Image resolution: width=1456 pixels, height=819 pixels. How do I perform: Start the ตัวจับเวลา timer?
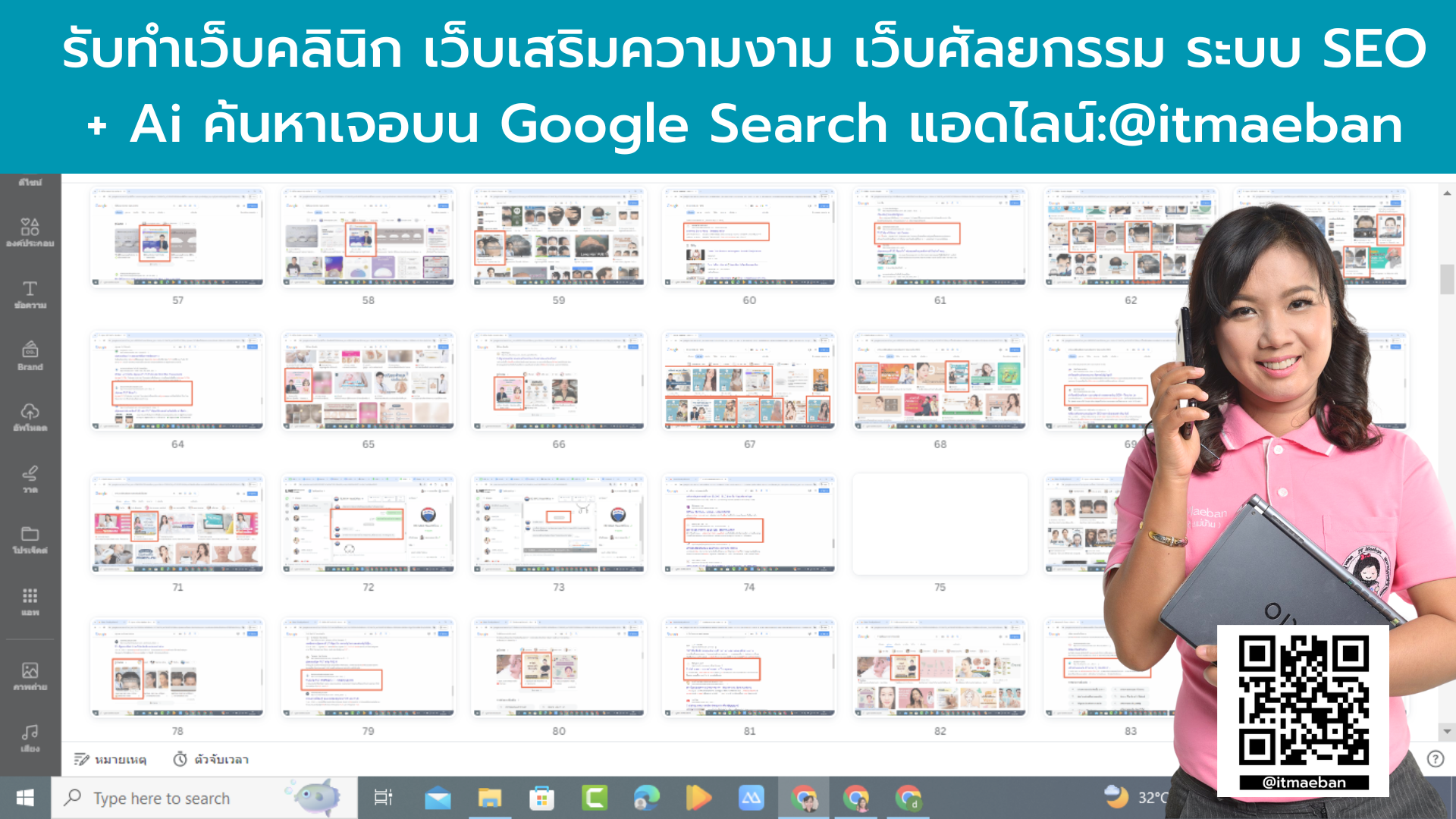coord(211,759)
